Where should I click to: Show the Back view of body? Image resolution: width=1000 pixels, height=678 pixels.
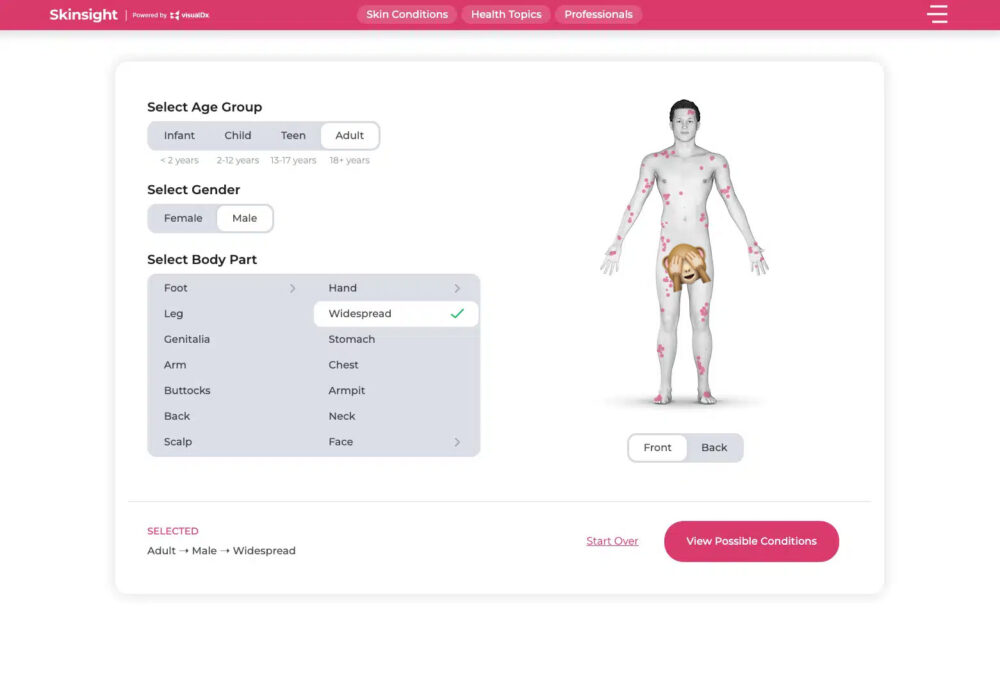pyautogui.click(x=714, y=448)
